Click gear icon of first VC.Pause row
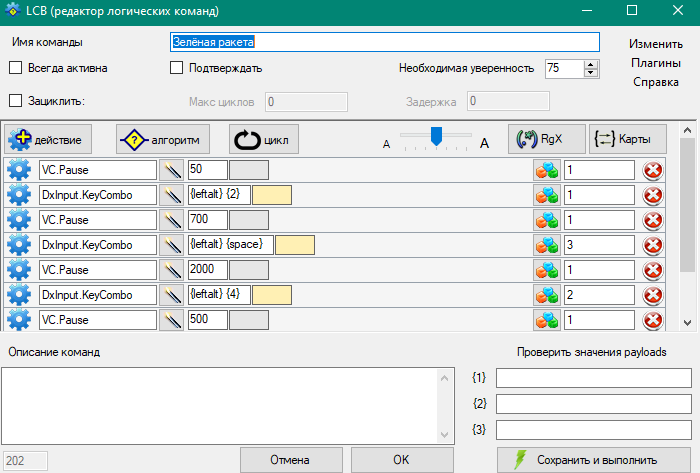700x473 pixels. [20, 170]
